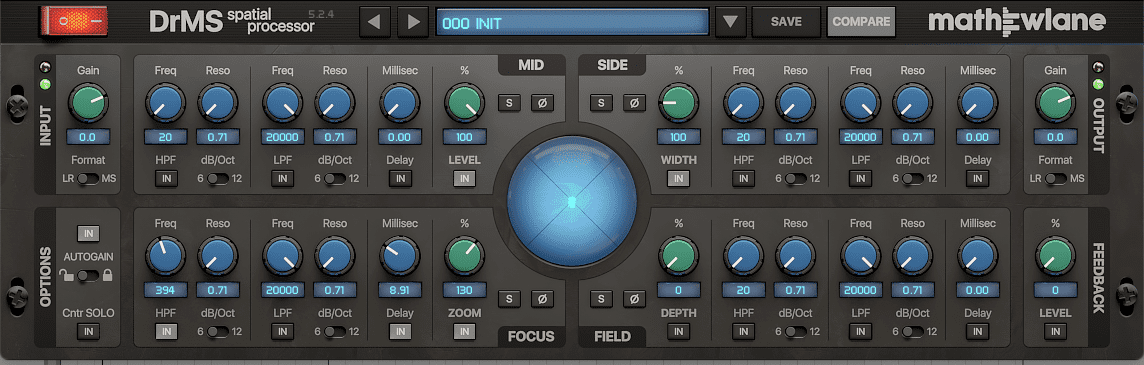
Task: Select the SIDE section label tab
Action: coord(612,65)
